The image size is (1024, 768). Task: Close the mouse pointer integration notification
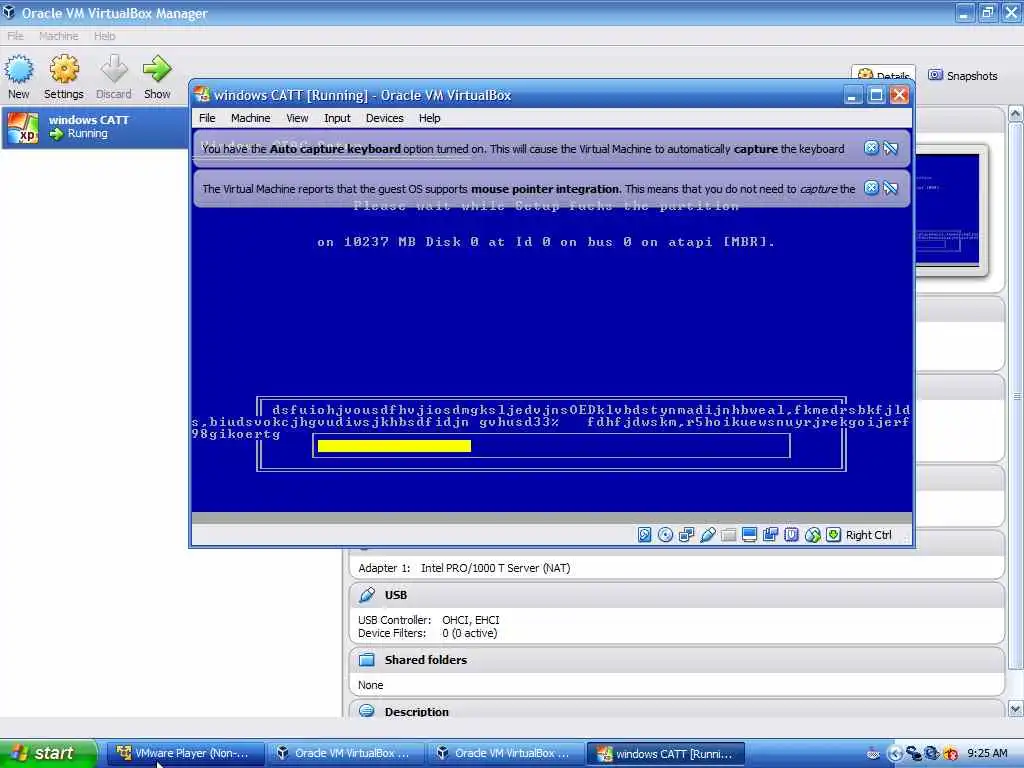(871, 188)
